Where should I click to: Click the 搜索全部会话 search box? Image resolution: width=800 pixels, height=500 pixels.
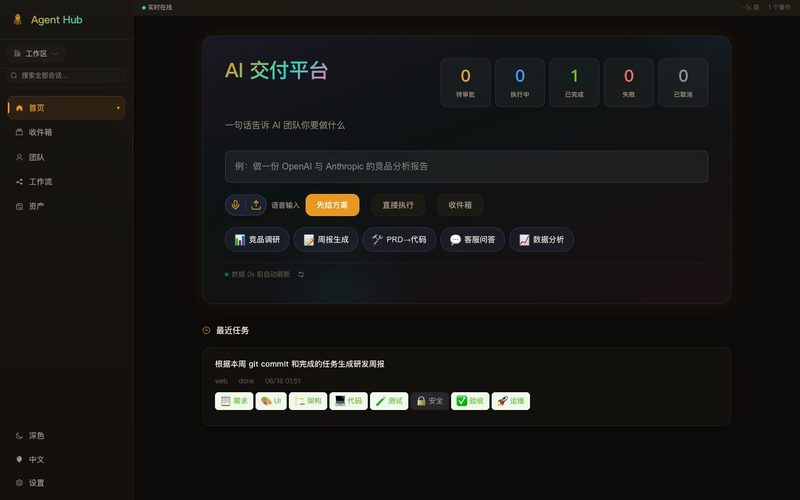pos(66,76)
